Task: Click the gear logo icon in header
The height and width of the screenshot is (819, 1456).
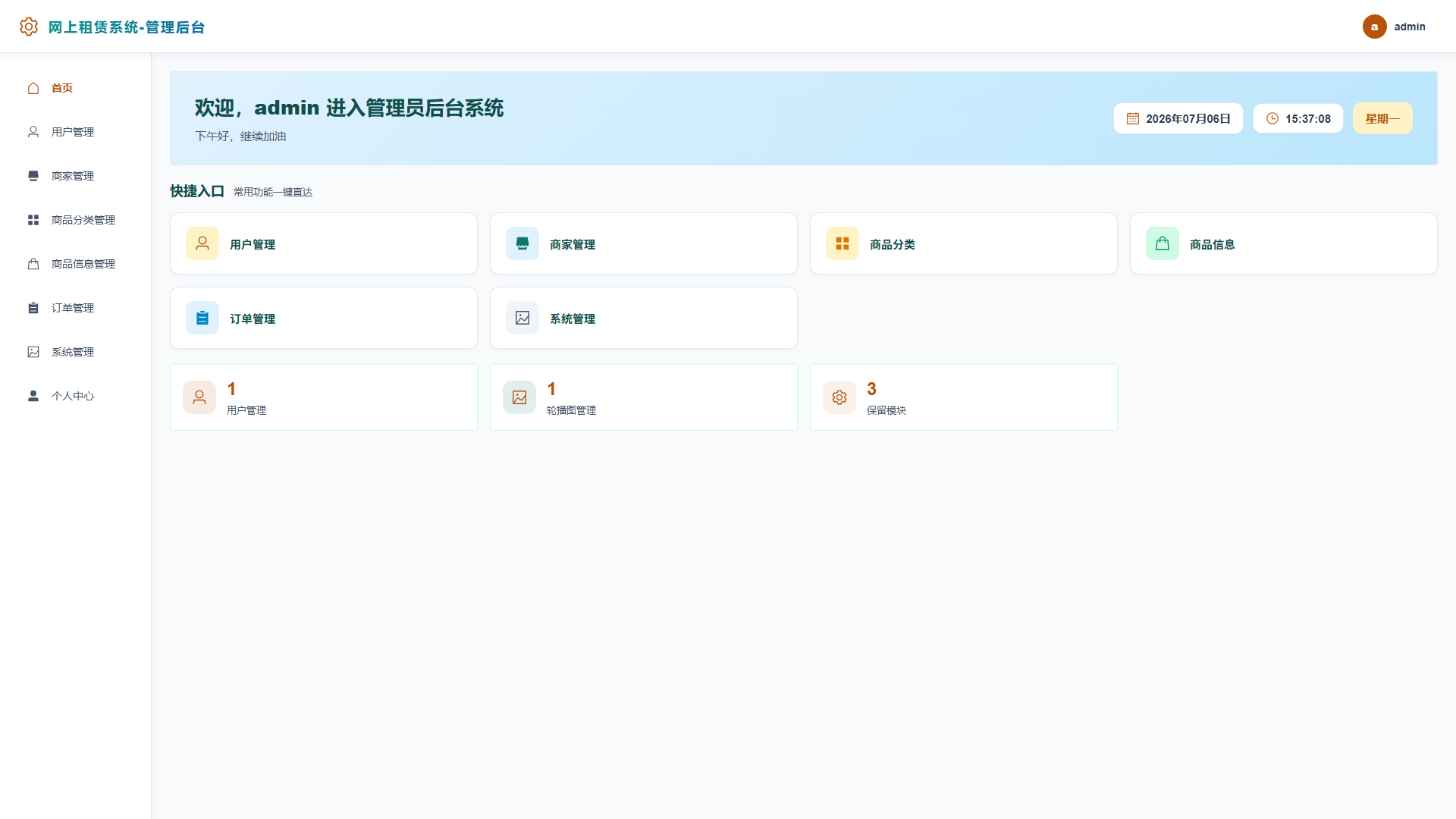Action: click(x=29, y=27)
